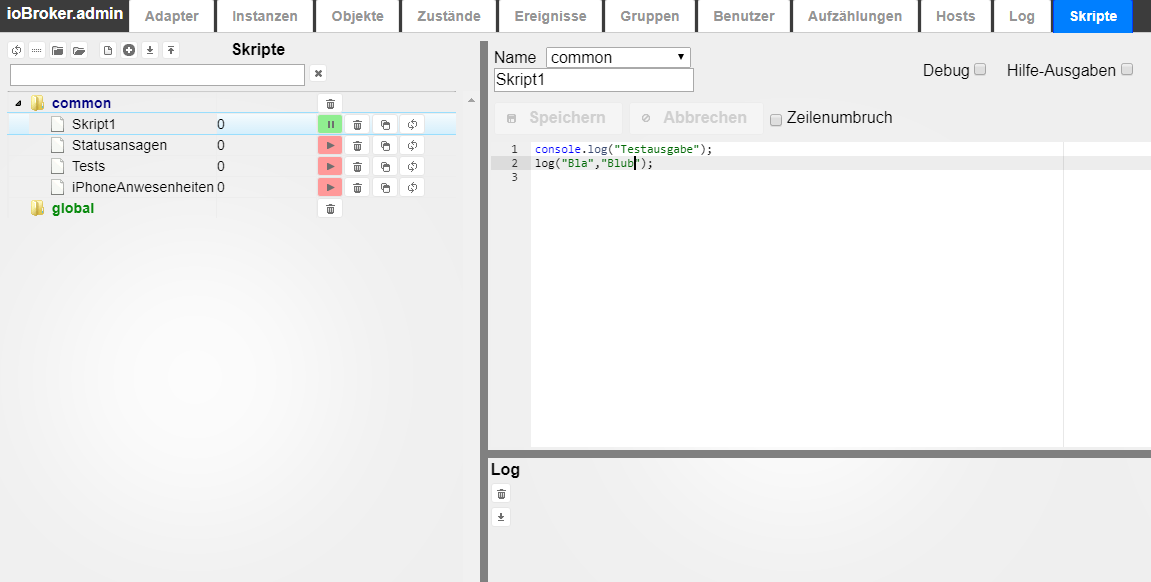Viewport: 1151px width, 582px height.
Task: Click the scroll-up arrow of the script list
Action: 471,100
